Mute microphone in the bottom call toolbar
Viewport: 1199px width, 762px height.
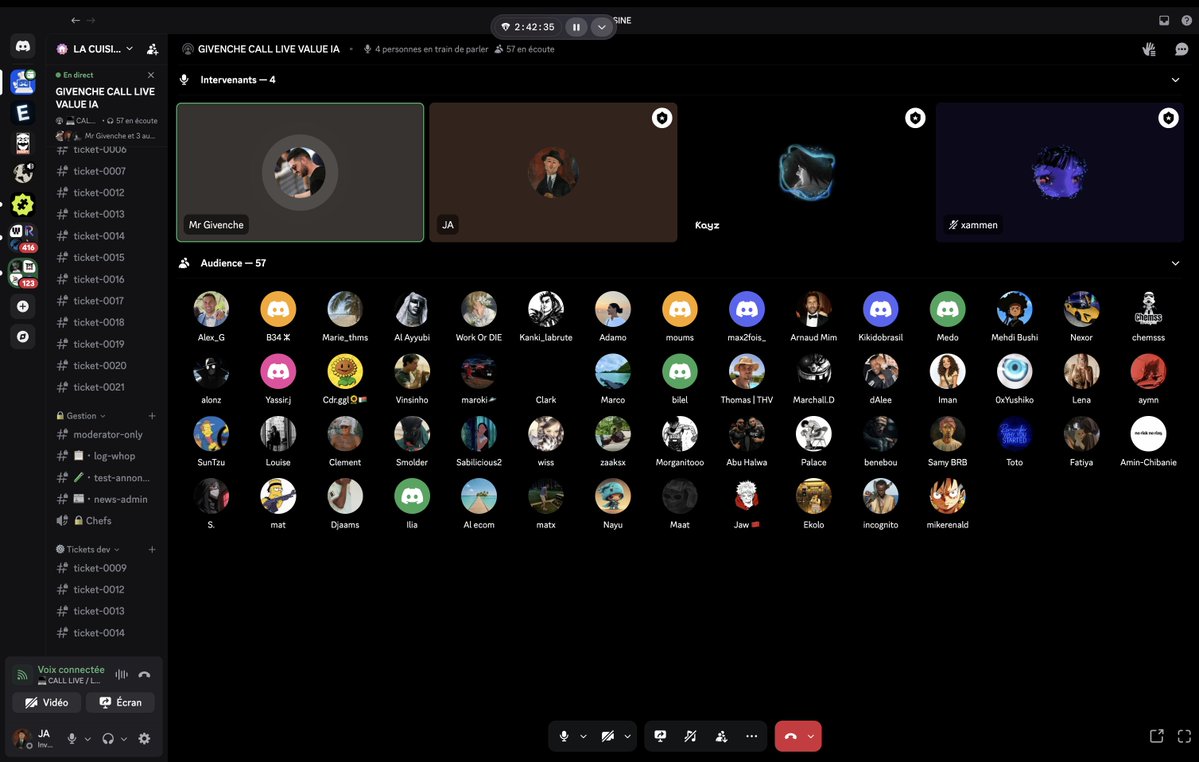(x=564, y=736)
